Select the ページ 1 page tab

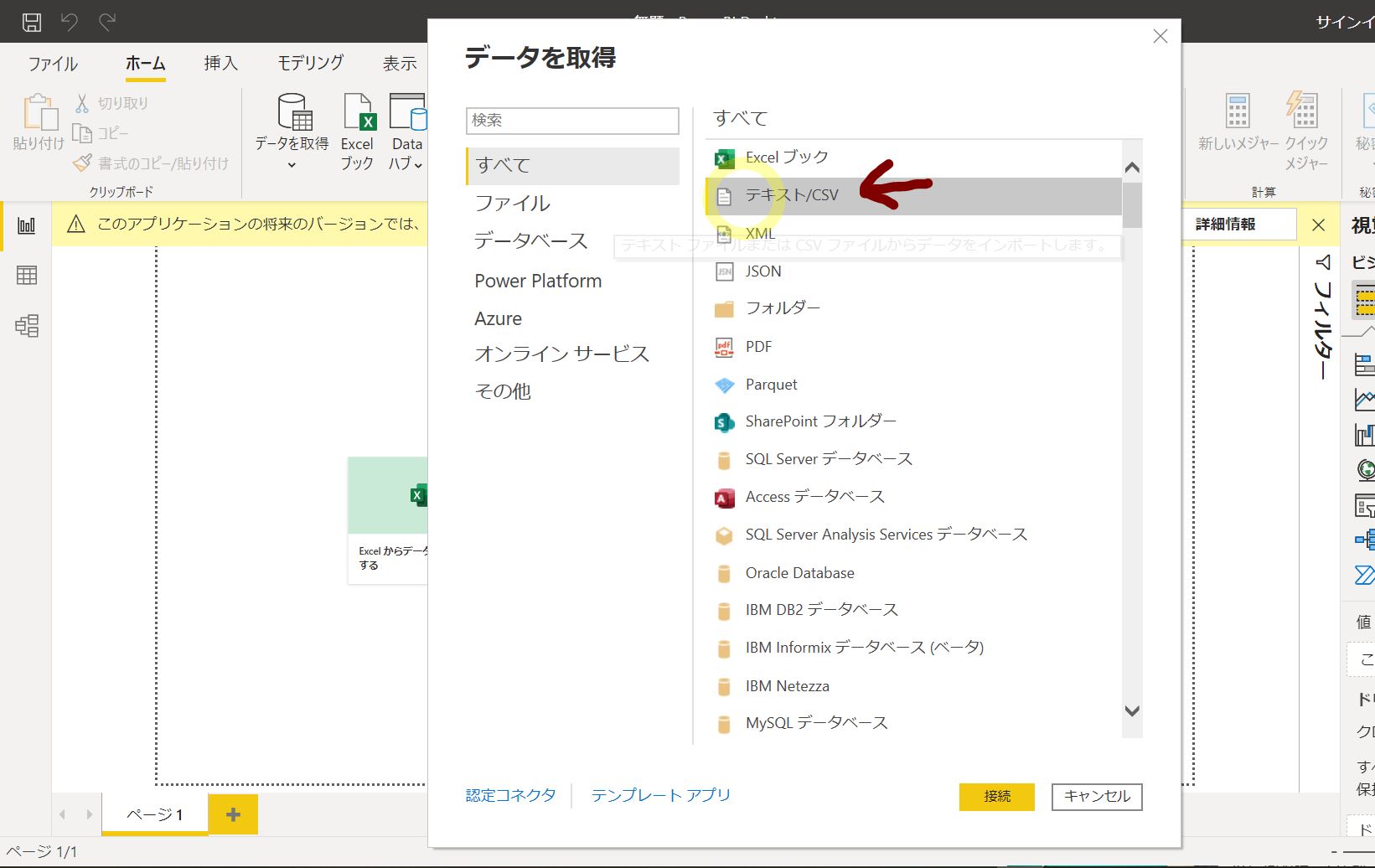(x=155, y=814)
